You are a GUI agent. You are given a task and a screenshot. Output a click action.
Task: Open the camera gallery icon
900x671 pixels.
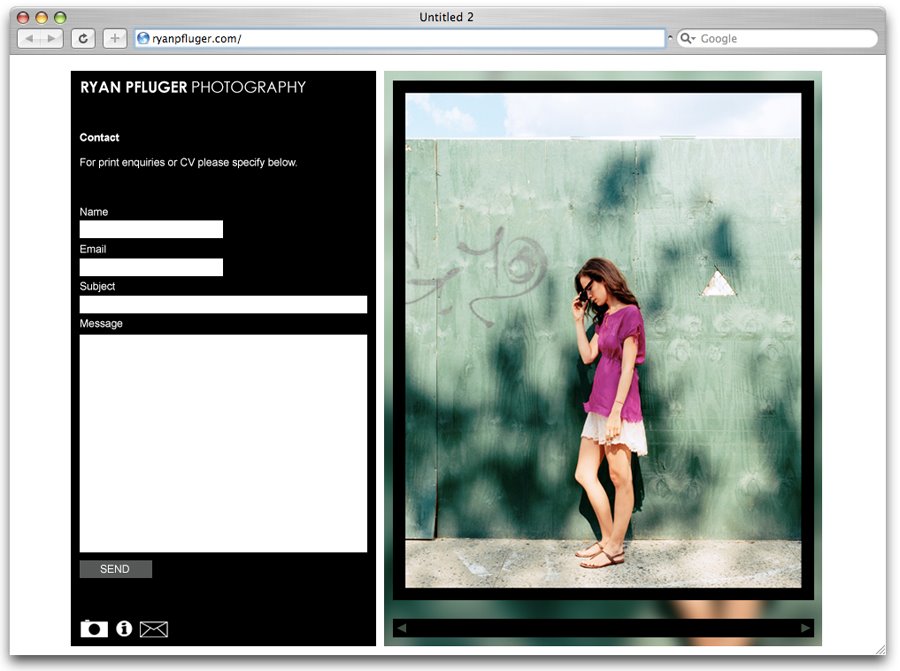(94, 629)
